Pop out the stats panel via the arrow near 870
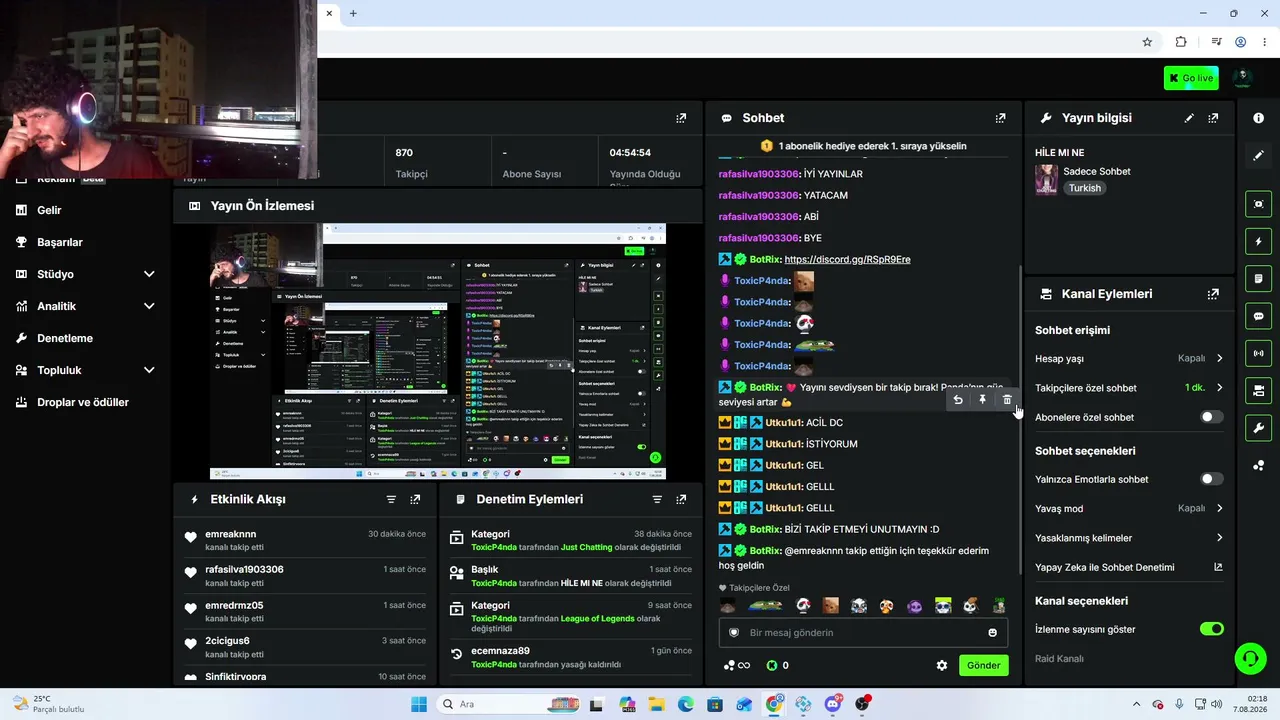The width and height of the screenshot is (1280, 720). pyautogui.click(x=681, y=118)
